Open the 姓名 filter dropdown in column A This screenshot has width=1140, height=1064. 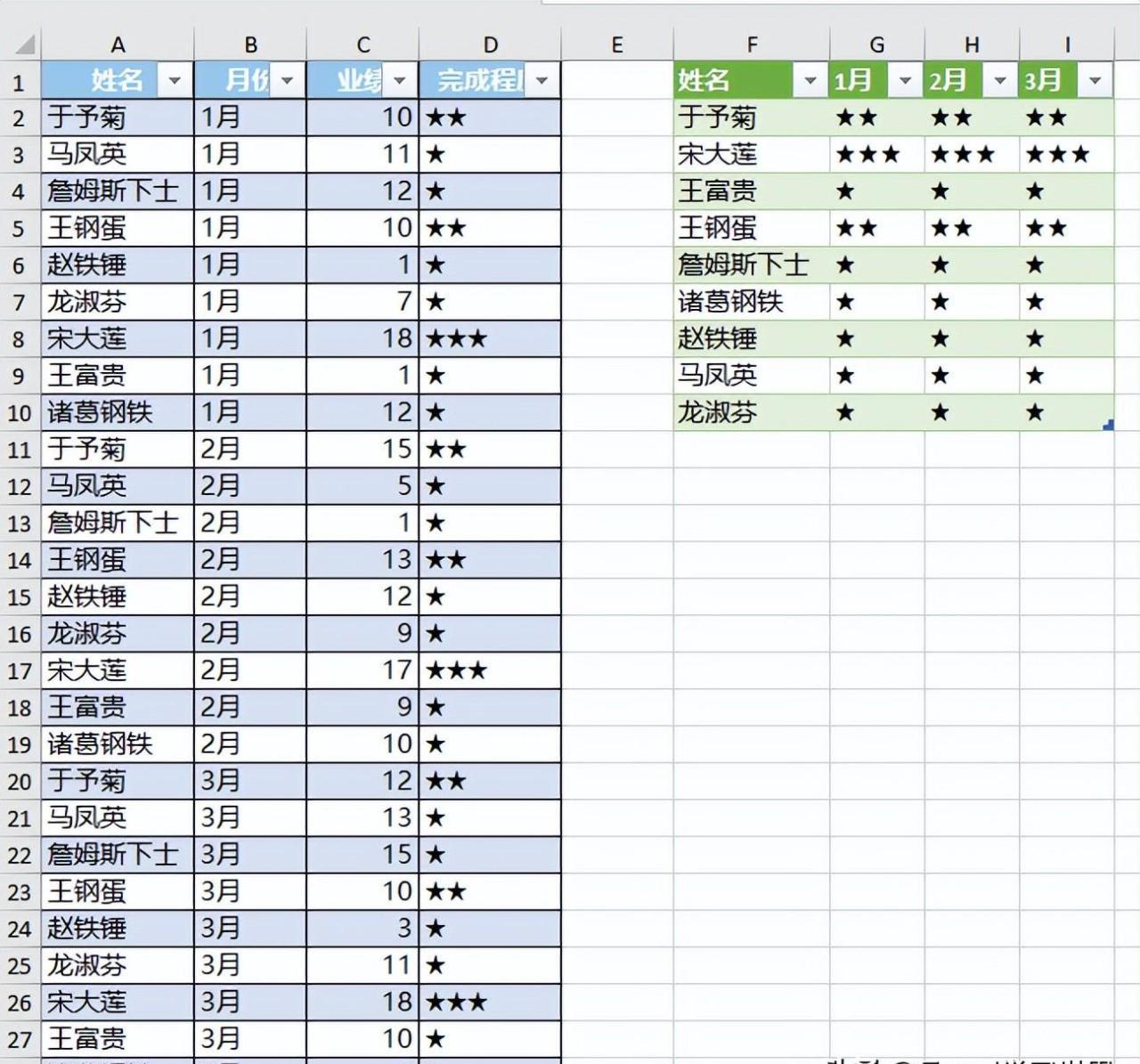(x=175, y=81)
